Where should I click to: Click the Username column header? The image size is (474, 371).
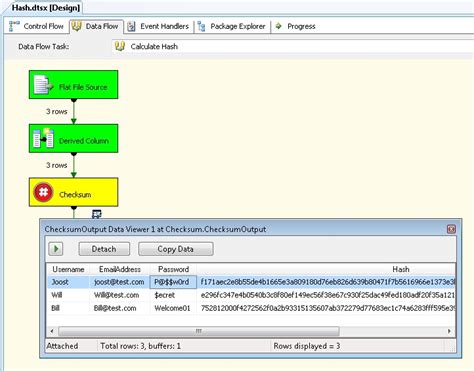point(68,269)
